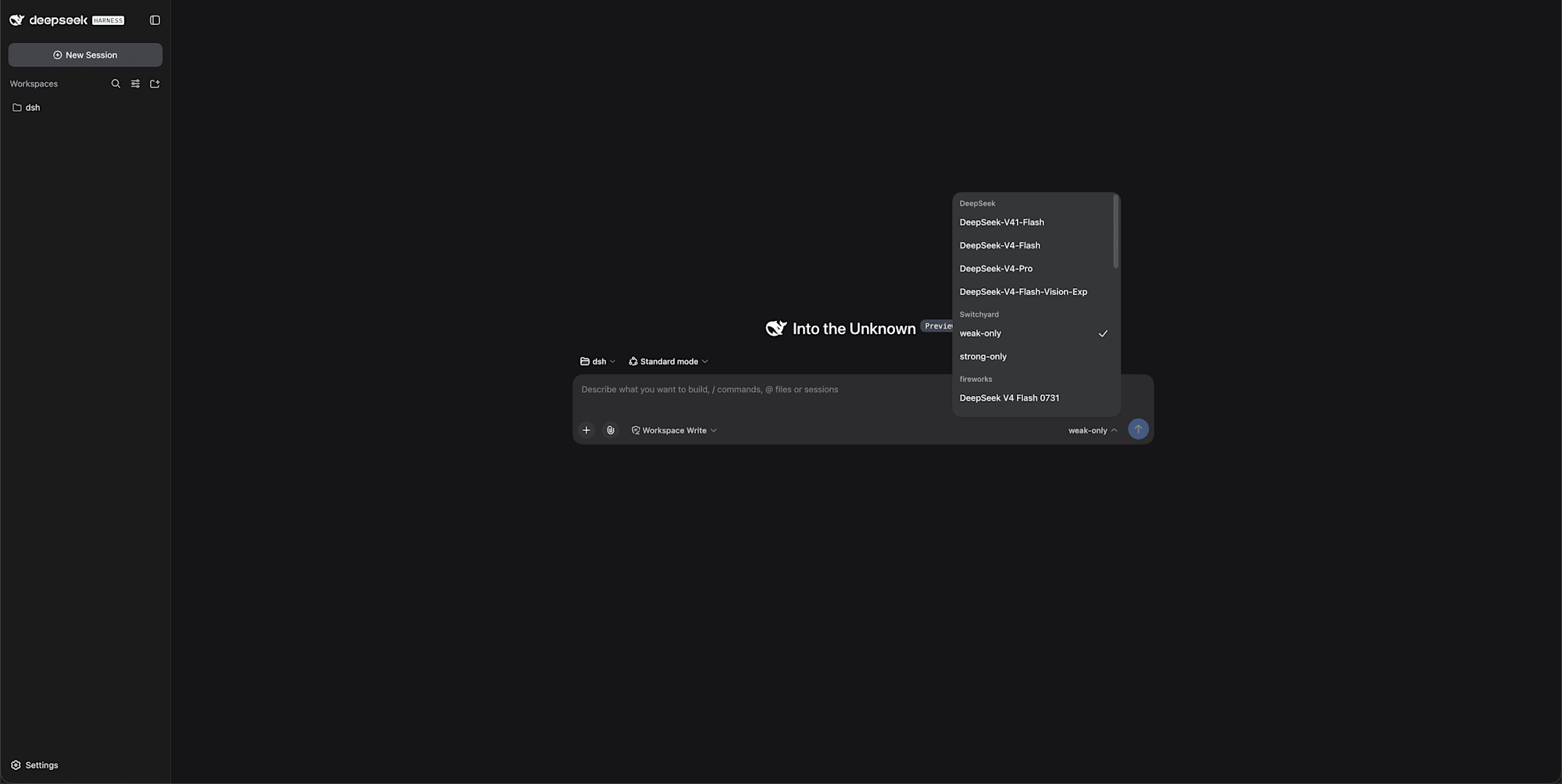Open the Standard mode dropdown
This screenshot has height=784, width=1562.
tap(669, 362)
